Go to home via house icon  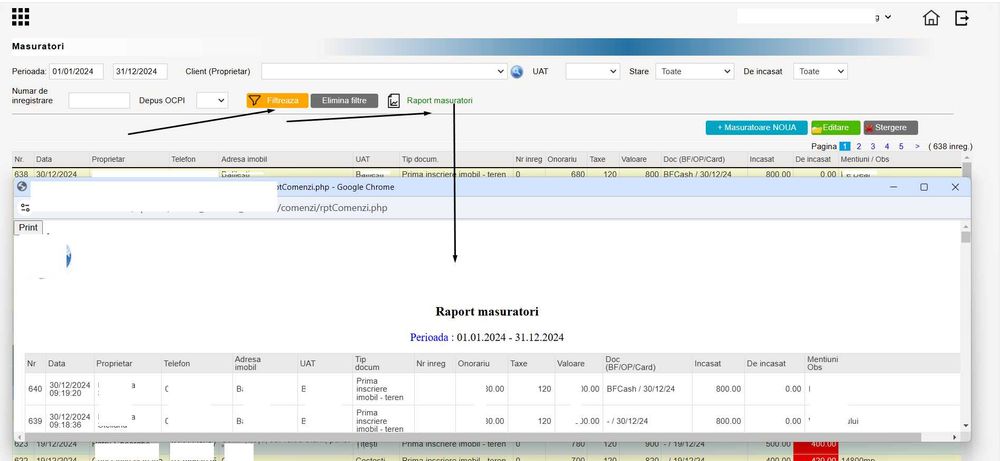[931, 18]
